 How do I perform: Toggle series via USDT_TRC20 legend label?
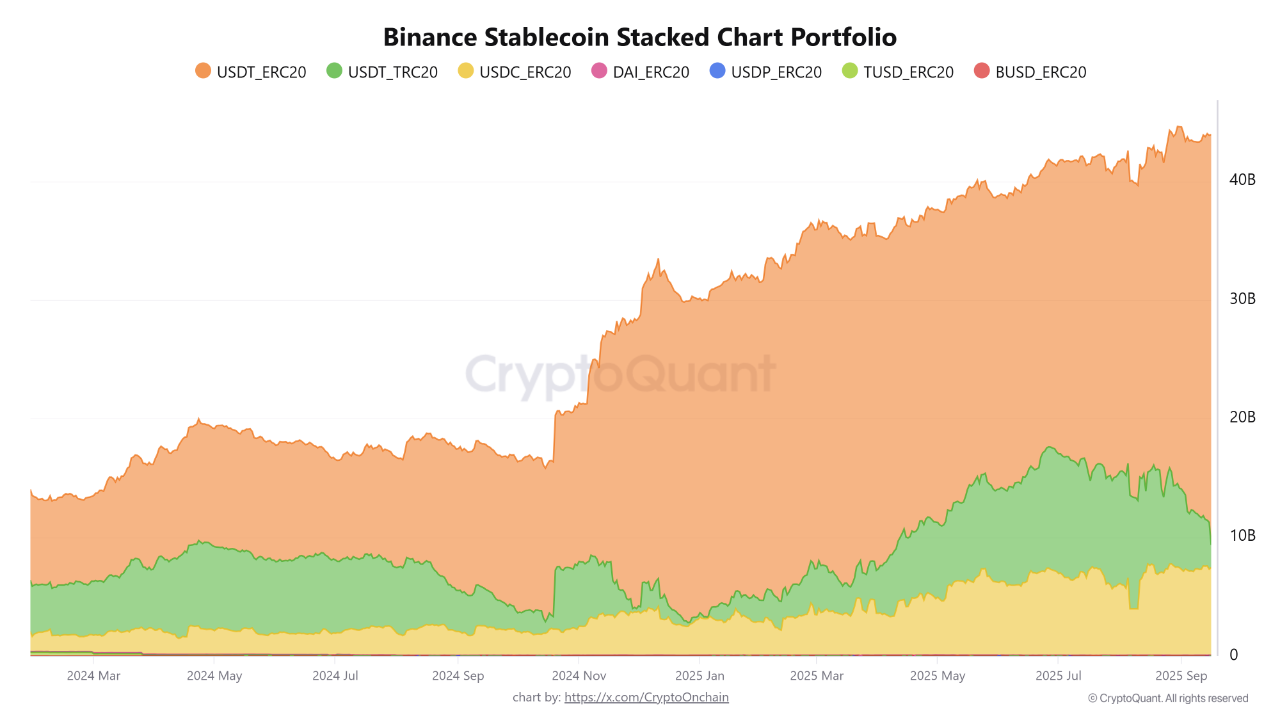click(392, 72)
